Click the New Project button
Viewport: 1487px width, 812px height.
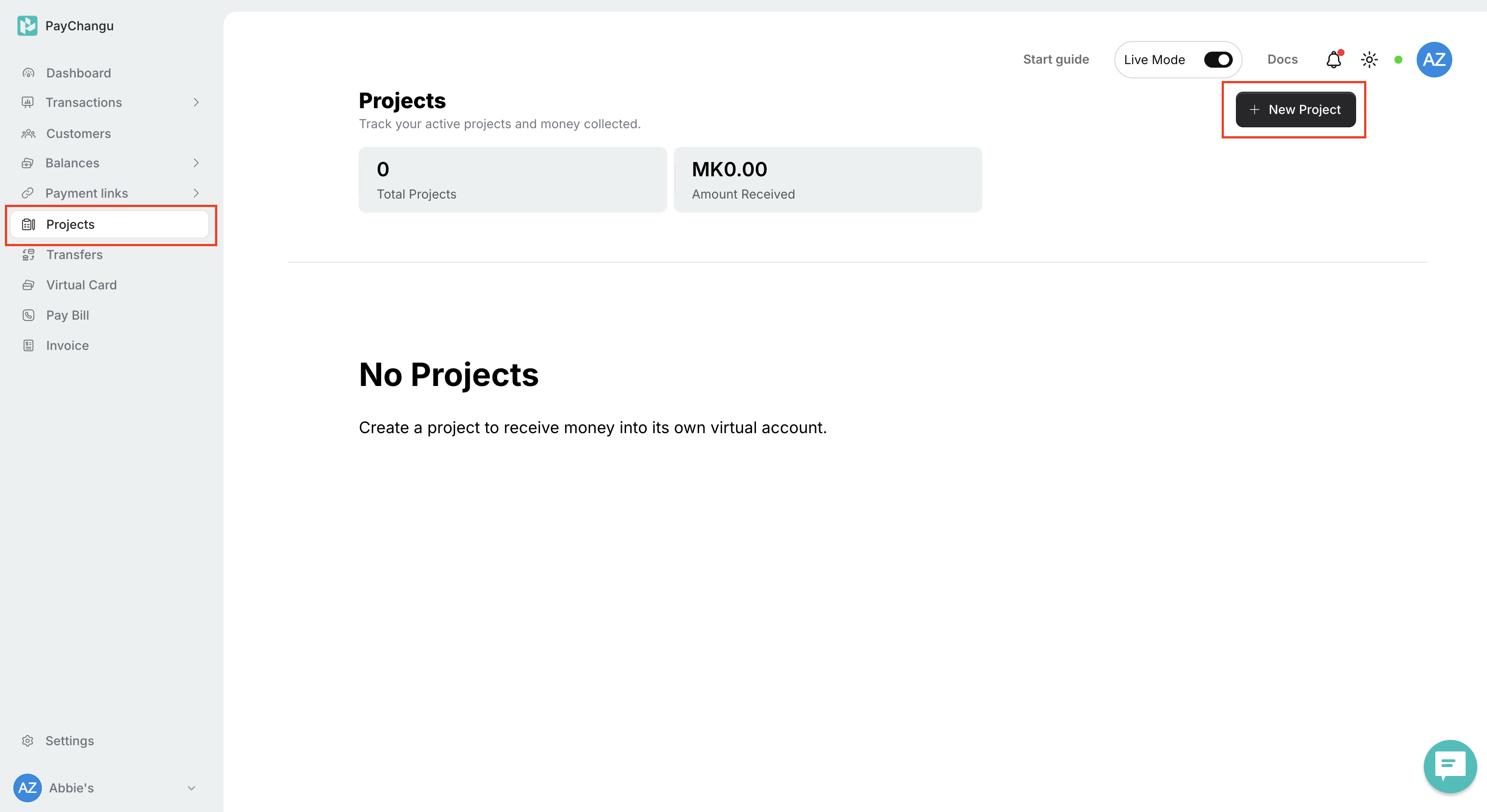pyautogui.click(x=1296, y=110)
